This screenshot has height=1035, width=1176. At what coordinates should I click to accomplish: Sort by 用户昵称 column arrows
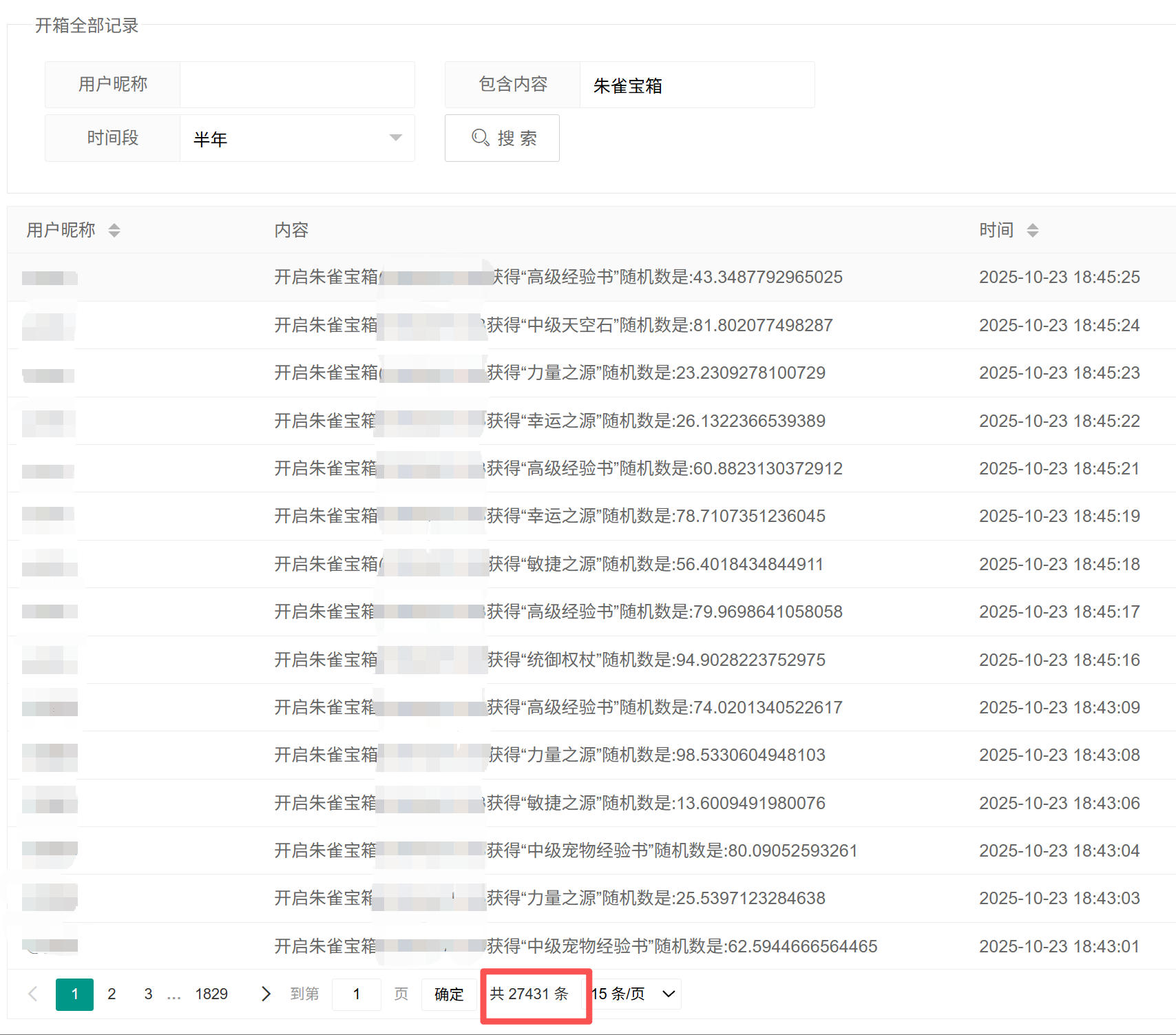tap(114, 230)
